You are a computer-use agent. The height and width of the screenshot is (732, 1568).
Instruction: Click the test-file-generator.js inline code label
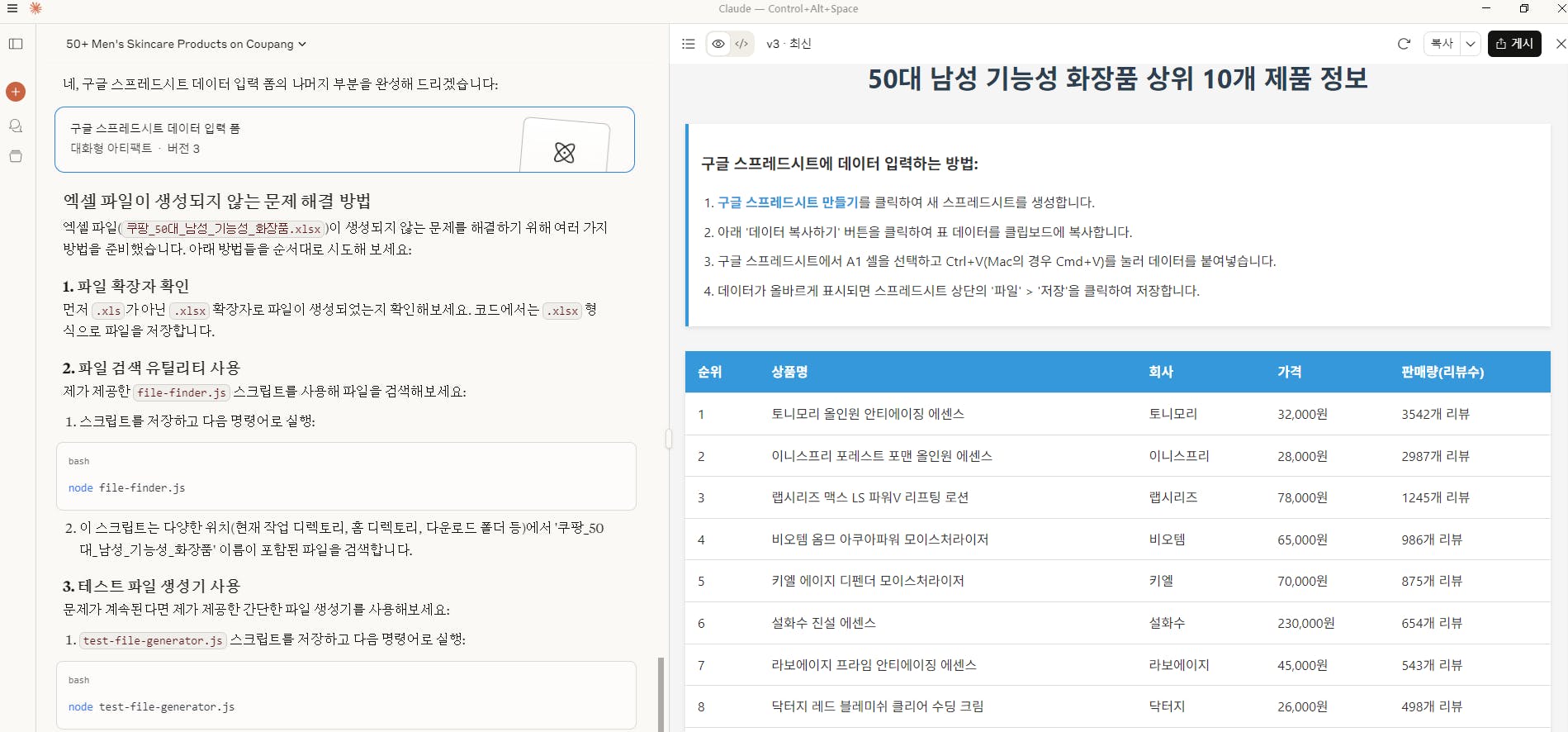[153, 640]
